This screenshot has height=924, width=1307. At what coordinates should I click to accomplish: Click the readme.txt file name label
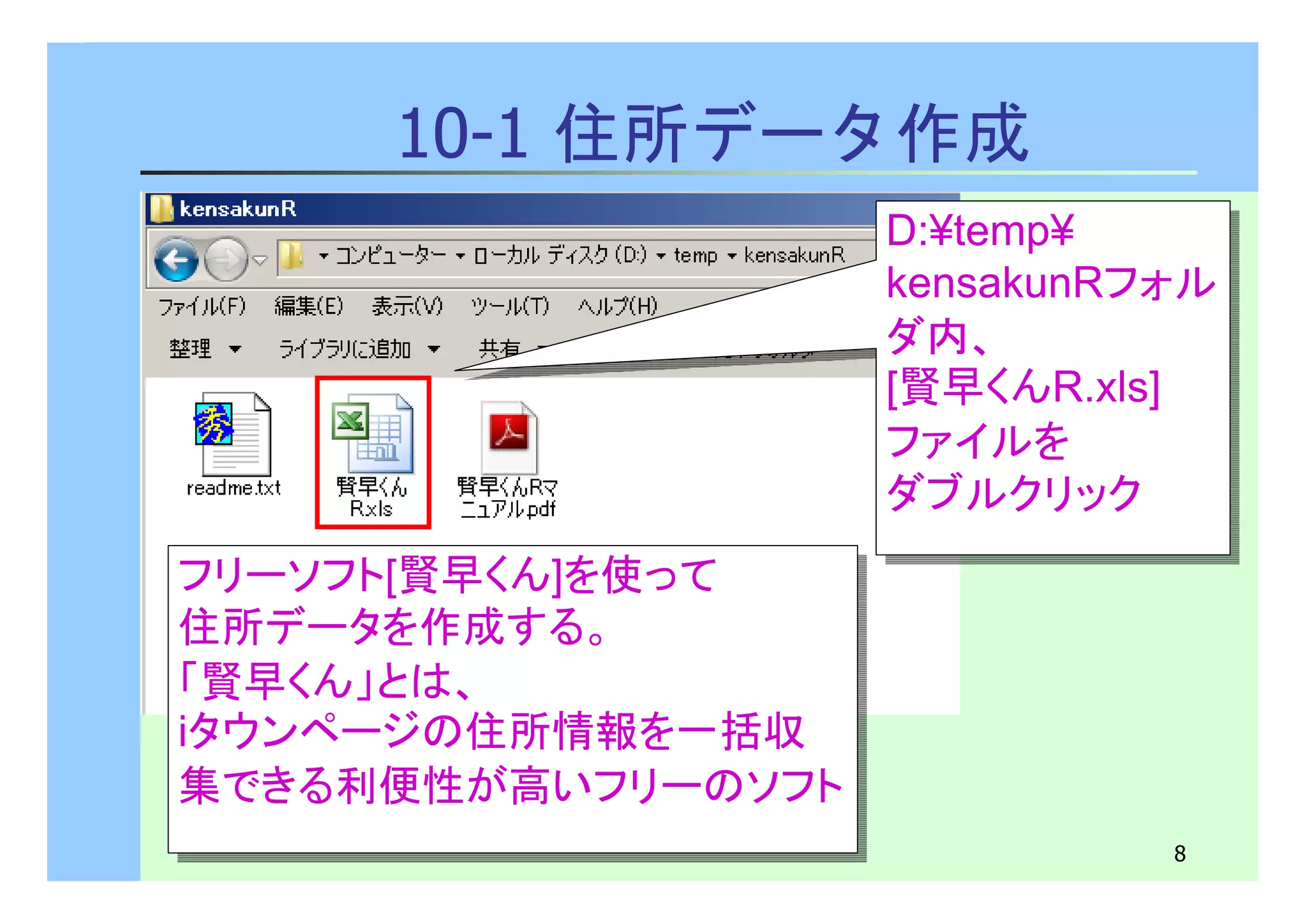pyautogui.click(x=234, y=488)
